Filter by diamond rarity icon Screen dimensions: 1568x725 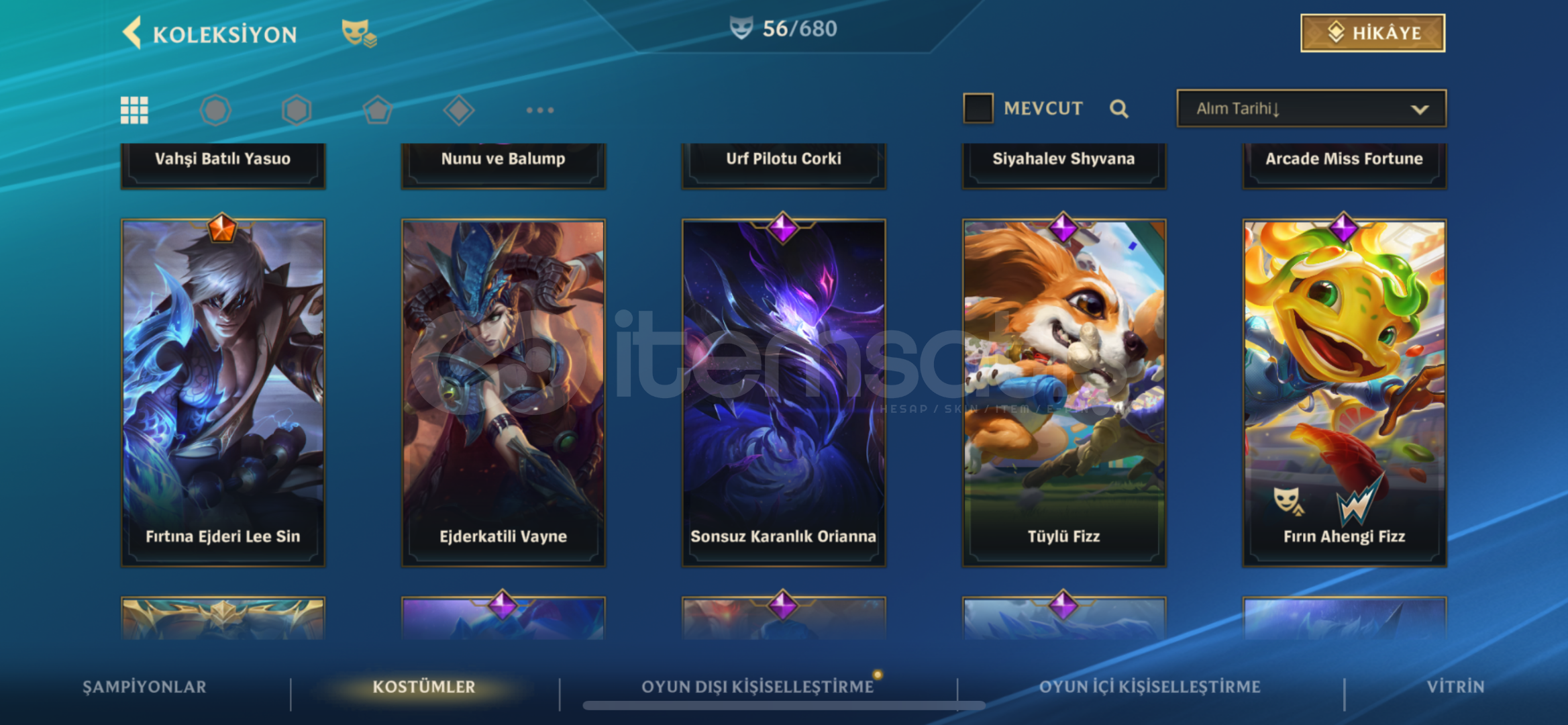coord(459,110)
